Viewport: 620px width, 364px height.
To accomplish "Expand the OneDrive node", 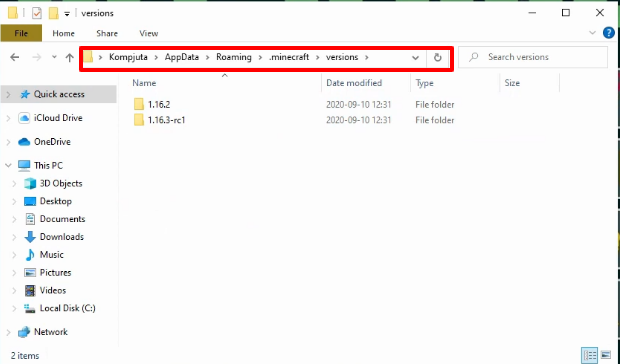I will [x=8, y=142].
